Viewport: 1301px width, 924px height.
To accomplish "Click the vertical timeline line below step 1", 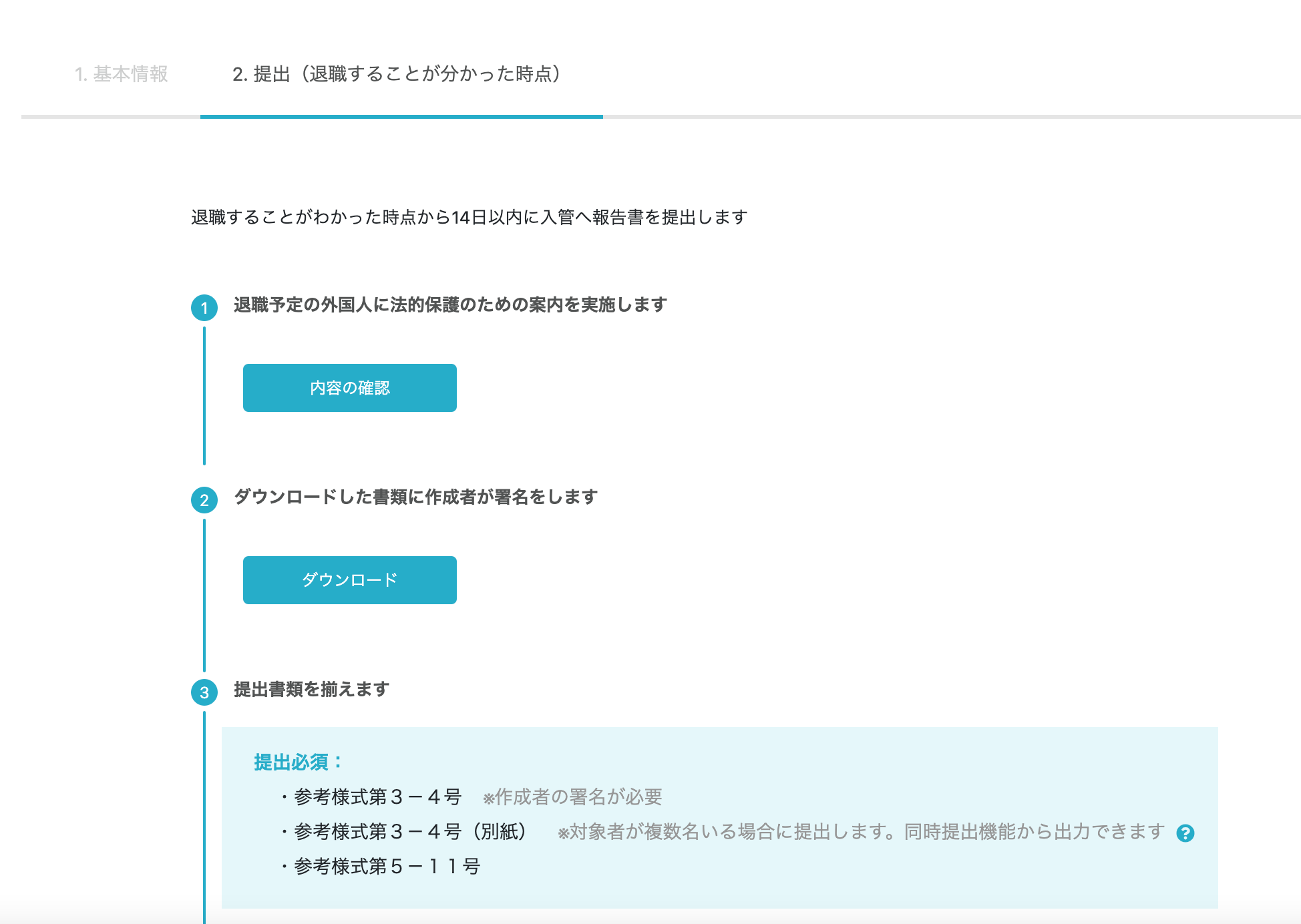I will [x=204, y=395].
